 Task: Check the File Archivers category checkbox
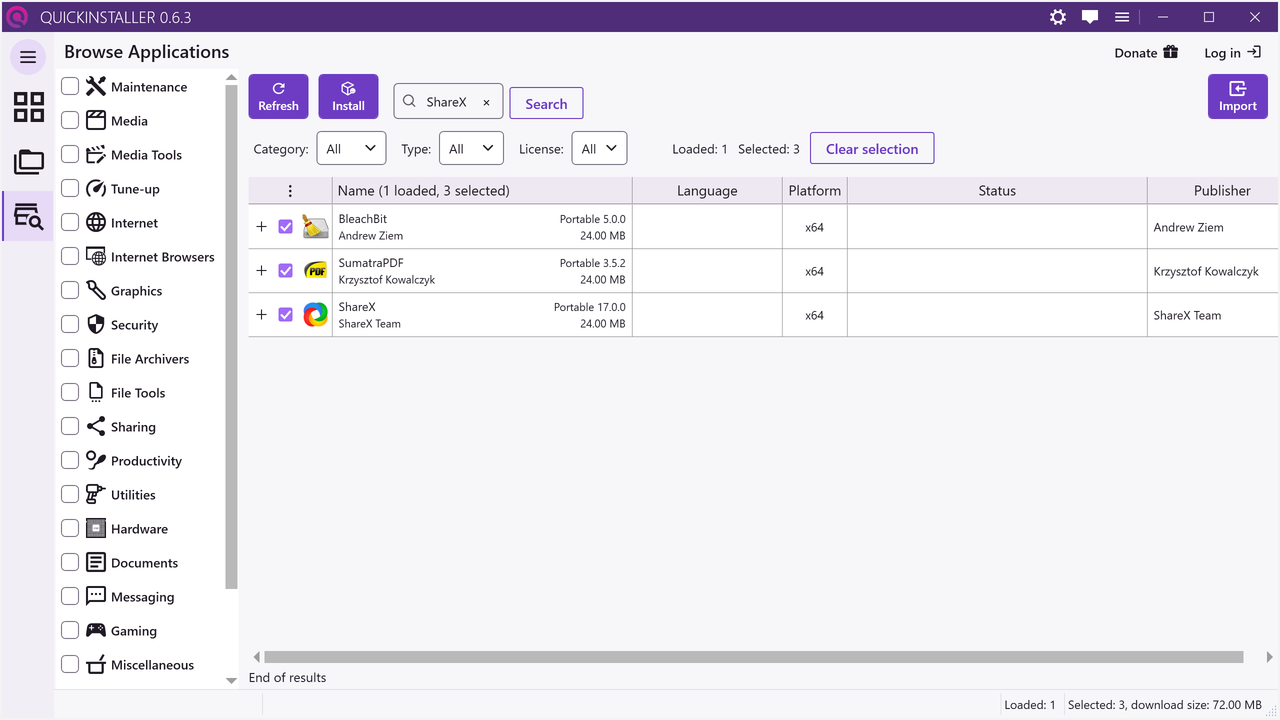70,358
